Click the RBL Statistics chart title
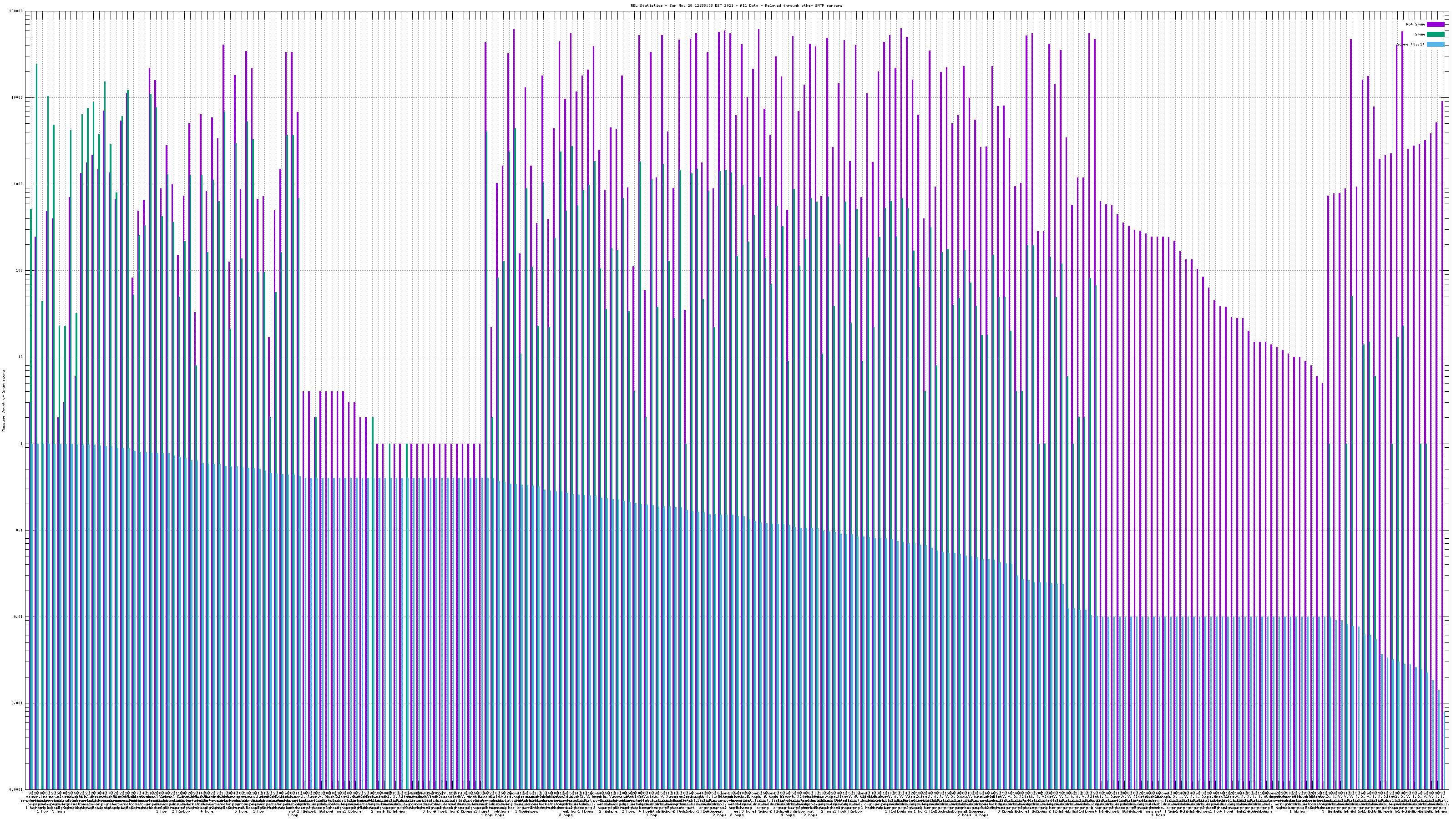This screenshot has width=1456, height=819. point(736,5)
